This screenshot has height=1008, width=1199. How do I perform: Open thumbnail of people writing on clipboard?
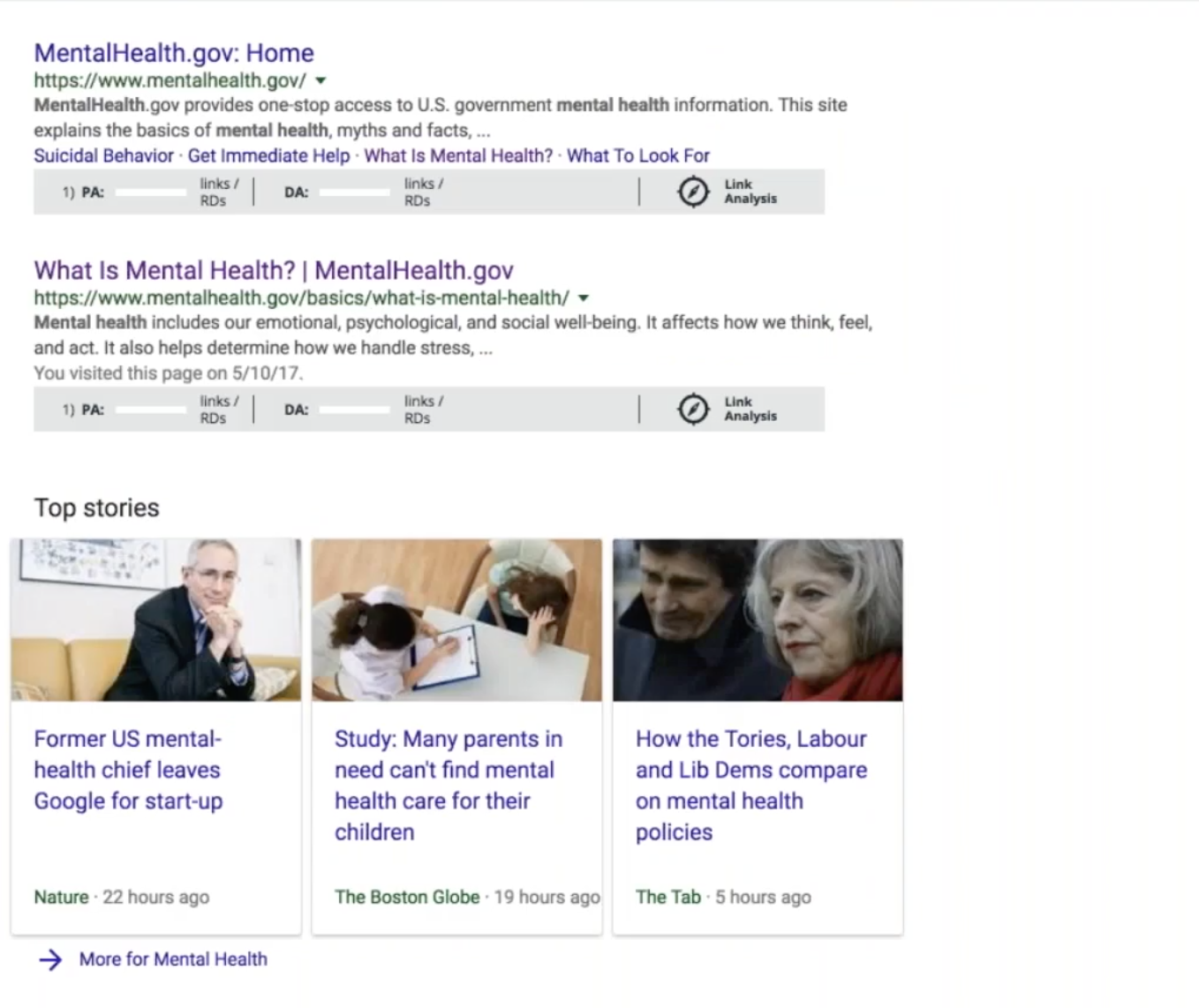(456, 621)
